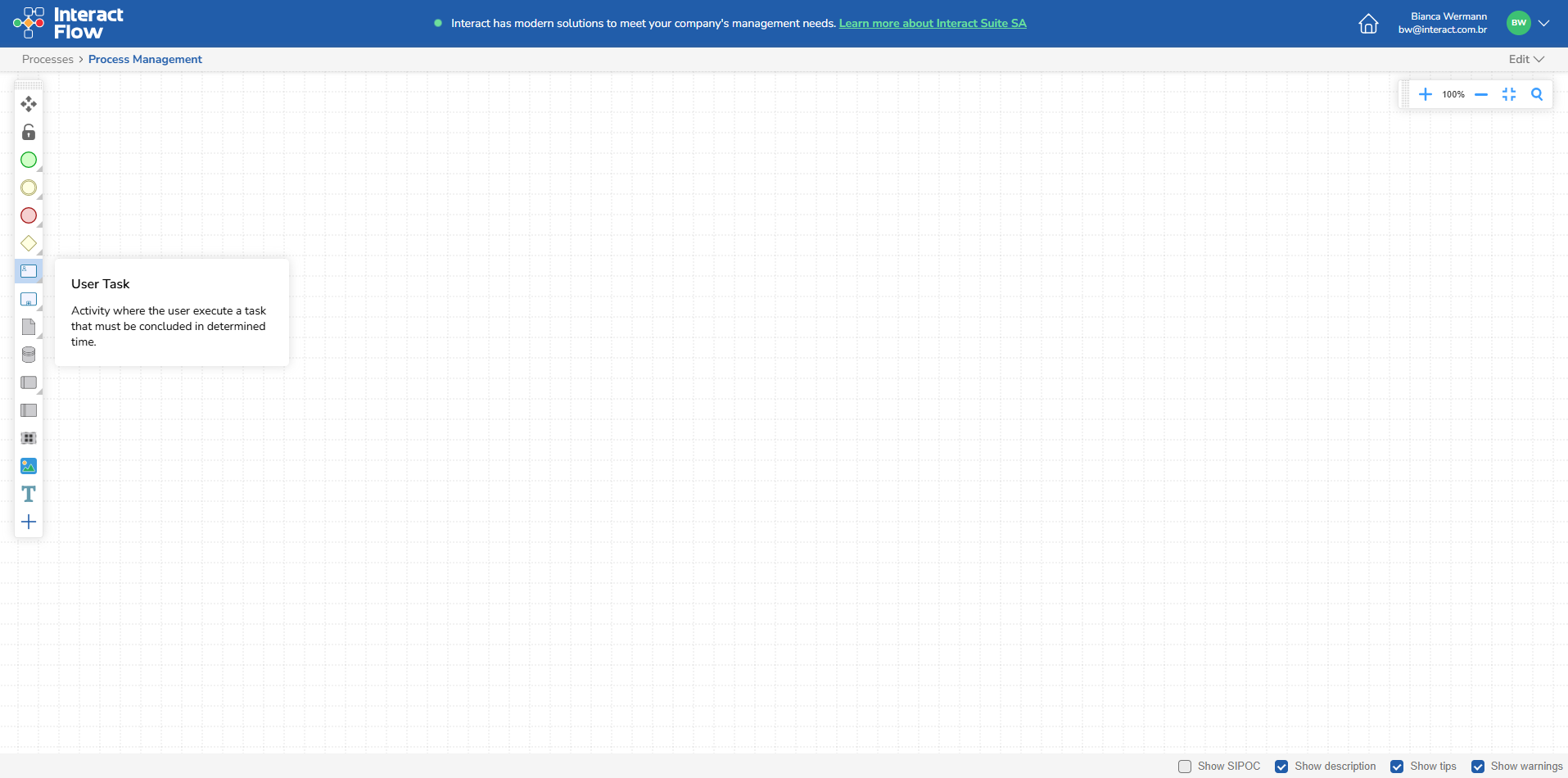1568x778 pixels.
Task: Click the home icon in header
Action: 1368,24
